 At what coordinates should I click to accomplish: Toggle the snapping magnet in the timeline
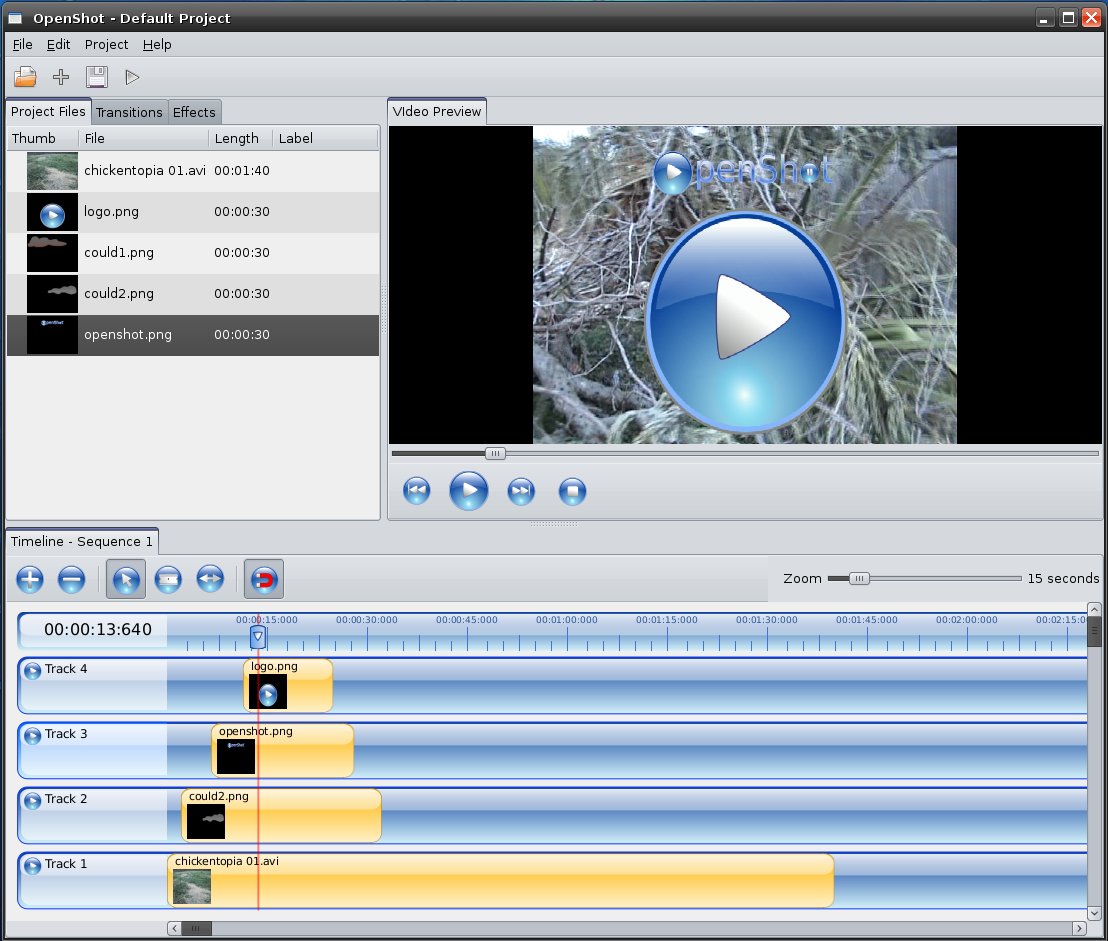[263, 579]
